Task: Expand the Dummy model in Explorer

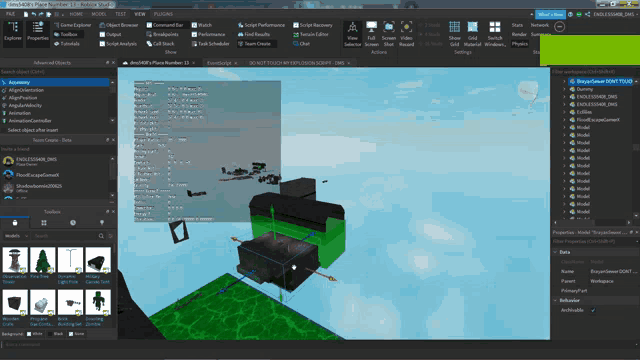Action: [x=564, y=89]
